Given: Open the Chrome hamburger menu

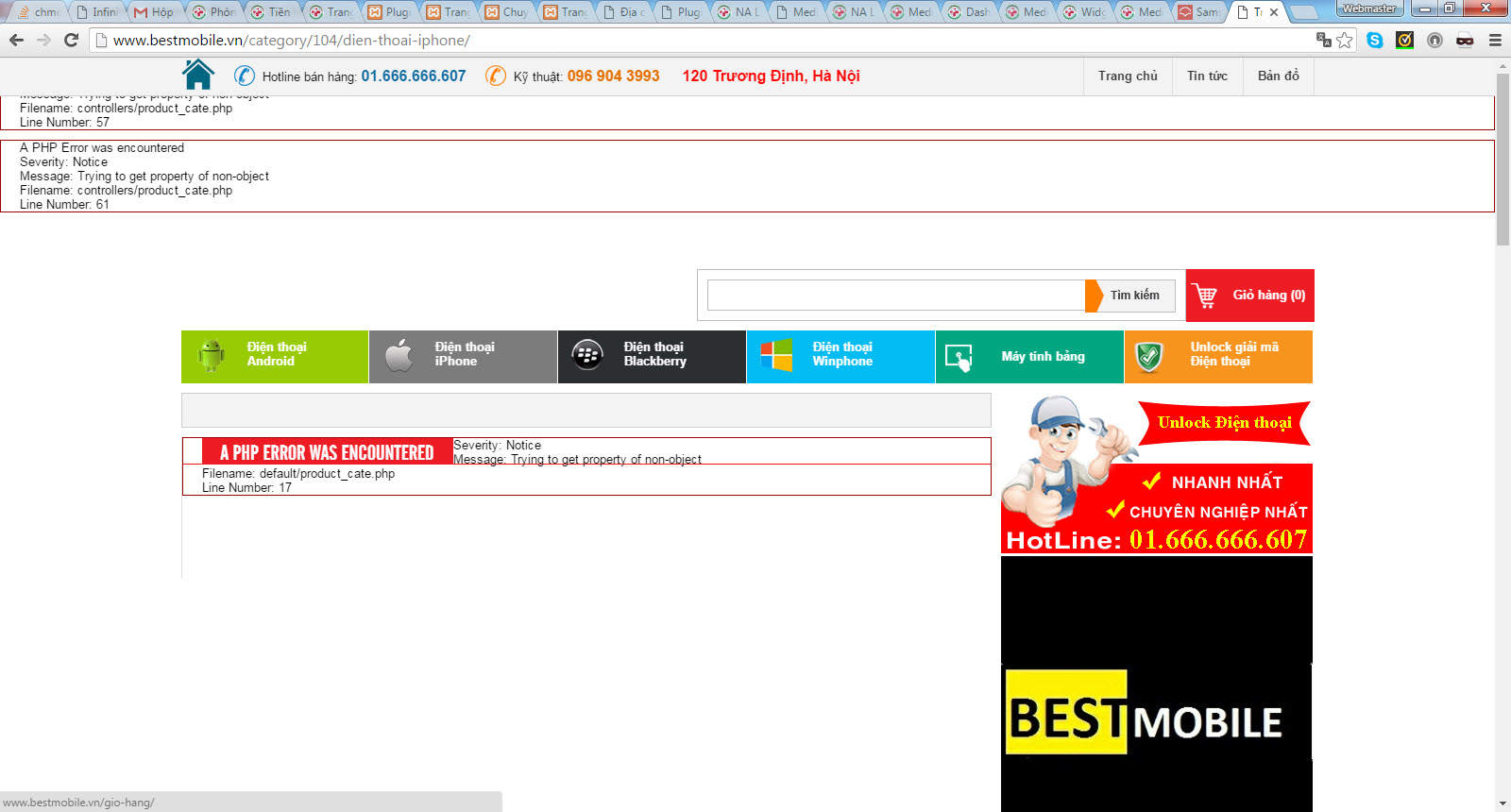Looking at the screenshot, I should (1495, 40).
